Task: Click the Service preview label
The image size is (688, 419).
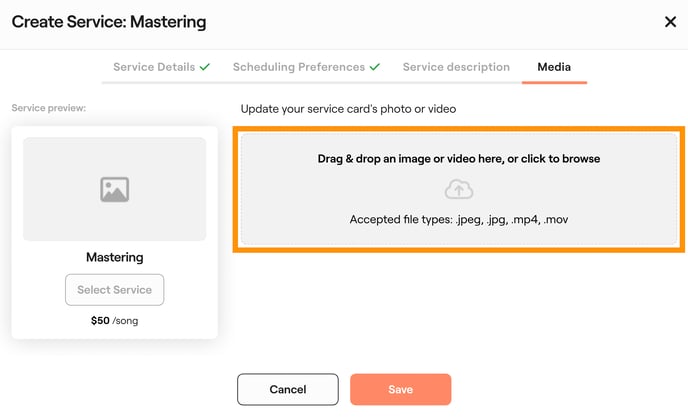Action: click(x=49, y=108)
